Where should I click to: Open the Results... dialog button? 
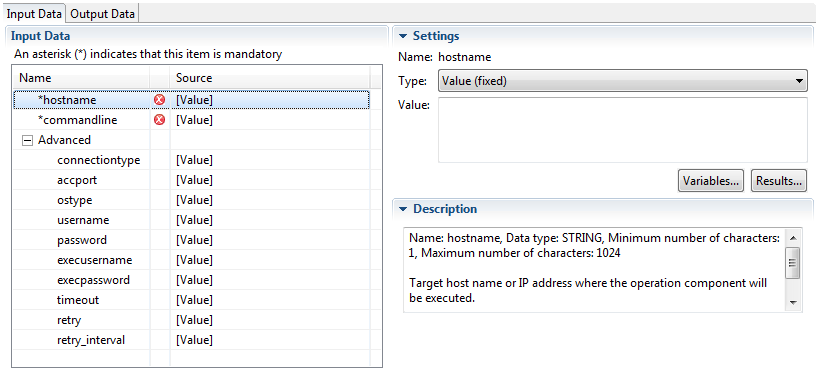pyautogui.click(x=779, y=181)
